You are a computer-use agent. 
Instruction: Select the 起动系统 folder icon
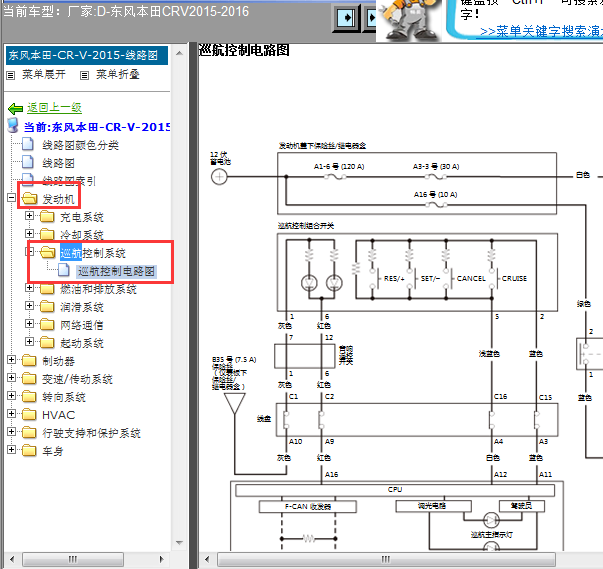pyautogui.click(x=47, y=342)
